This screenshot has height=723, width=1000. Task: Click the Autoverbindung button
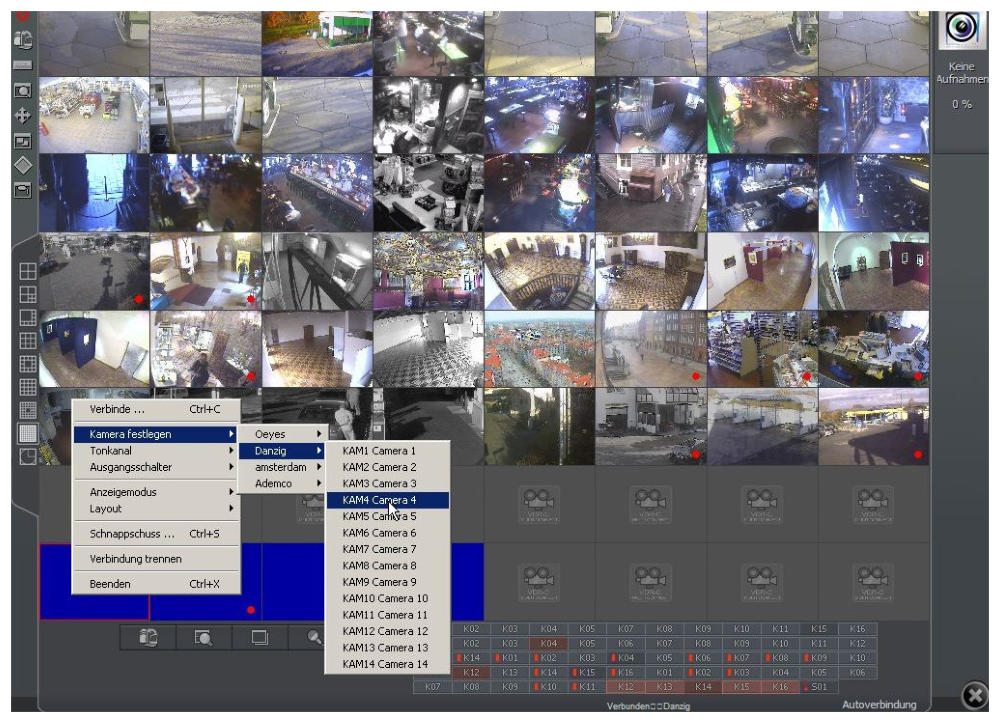[x=878, y=705]
